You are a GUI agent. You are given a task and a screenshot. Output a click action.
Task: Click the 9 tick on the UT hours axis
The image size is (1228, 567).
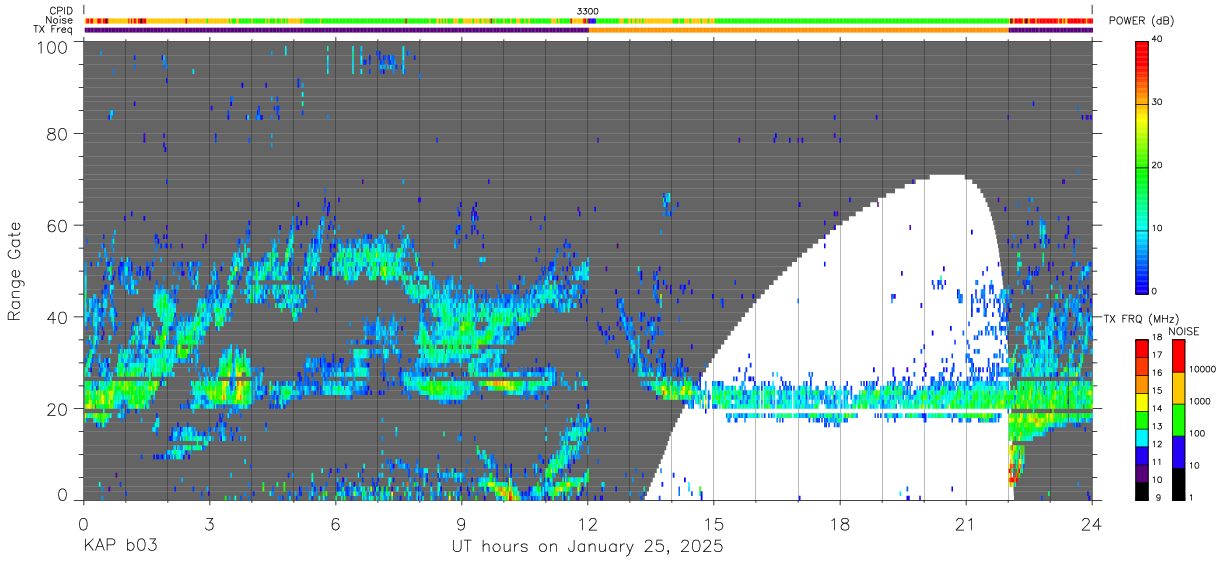461,523
